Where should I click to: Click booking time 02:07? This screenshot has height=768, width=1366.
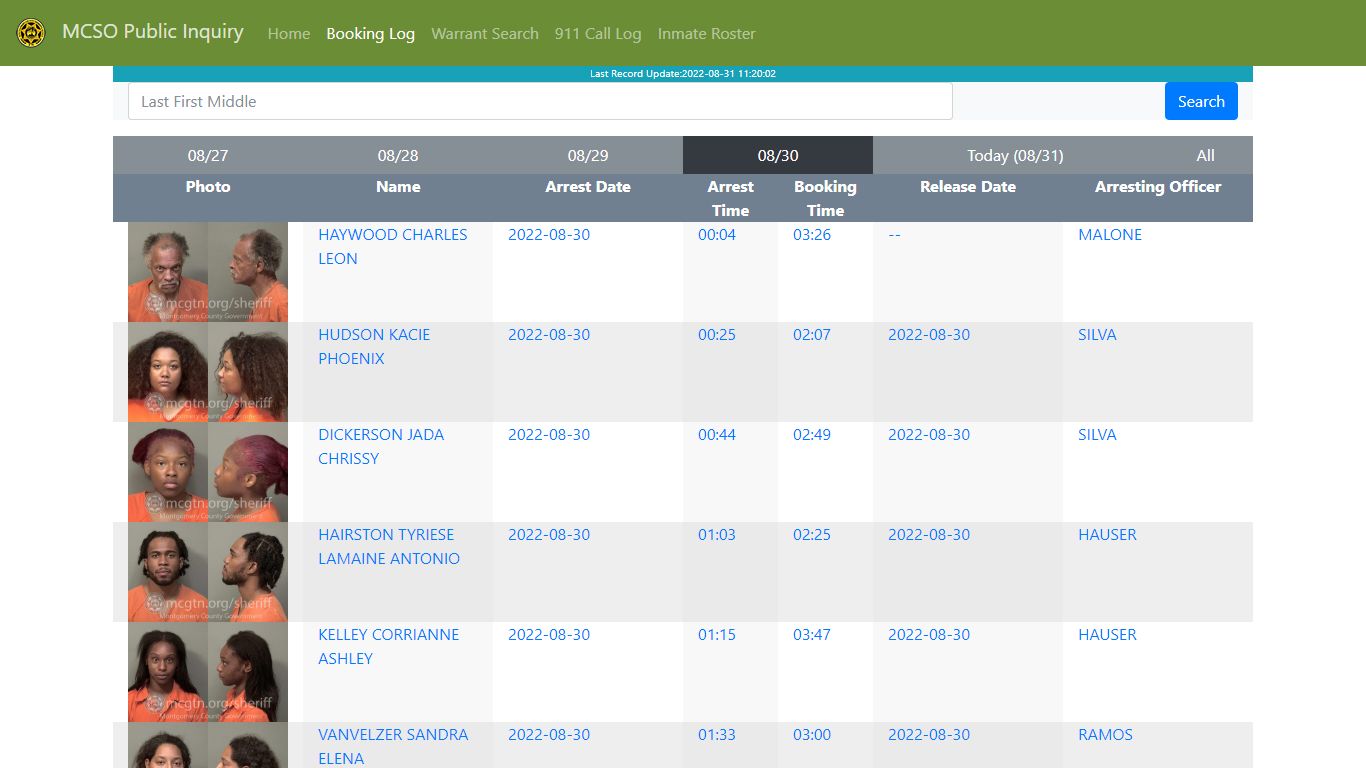tap(812, 334)
